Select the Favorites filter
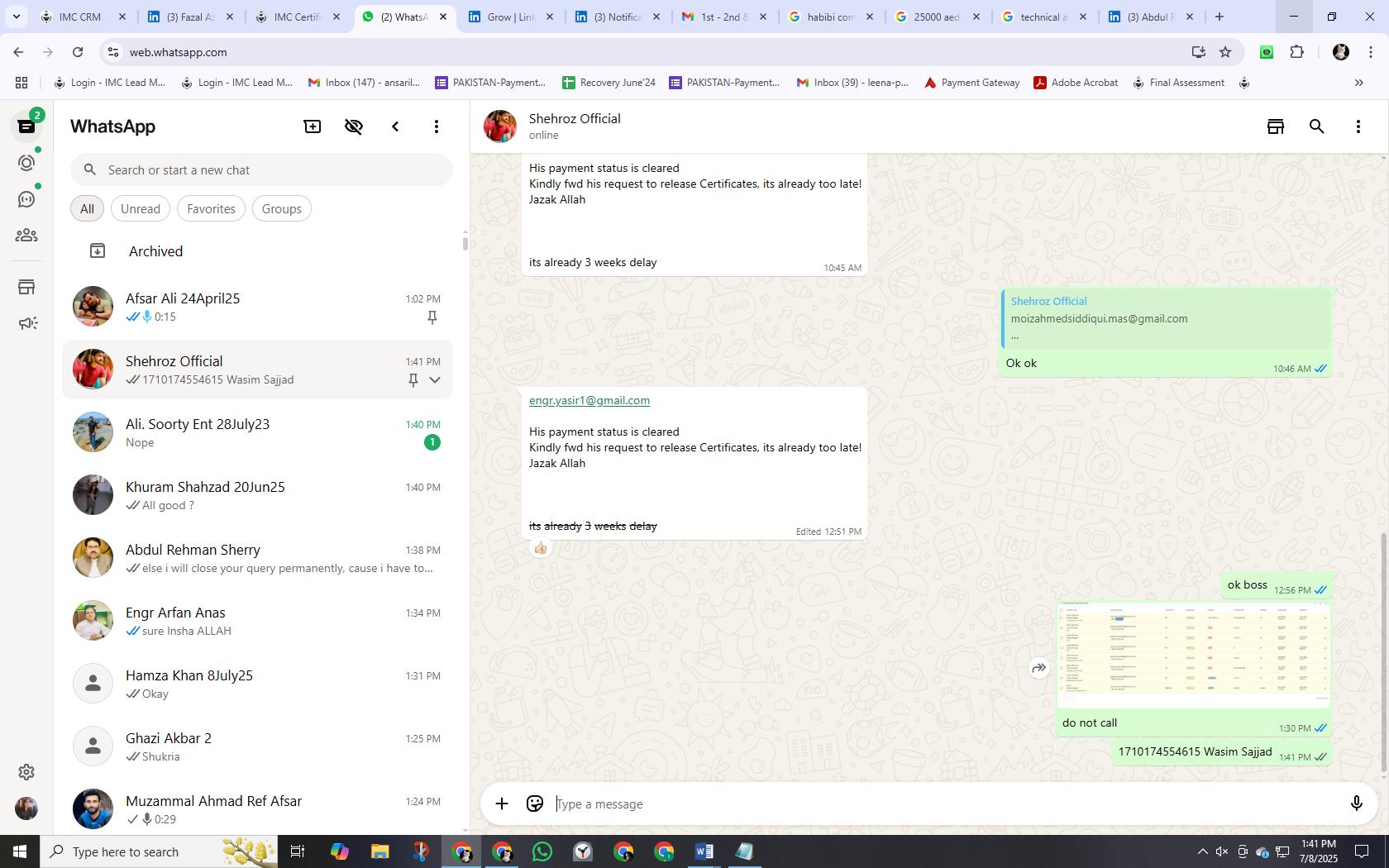Screen dimensions: 1389x868 (x=211, y=208)
